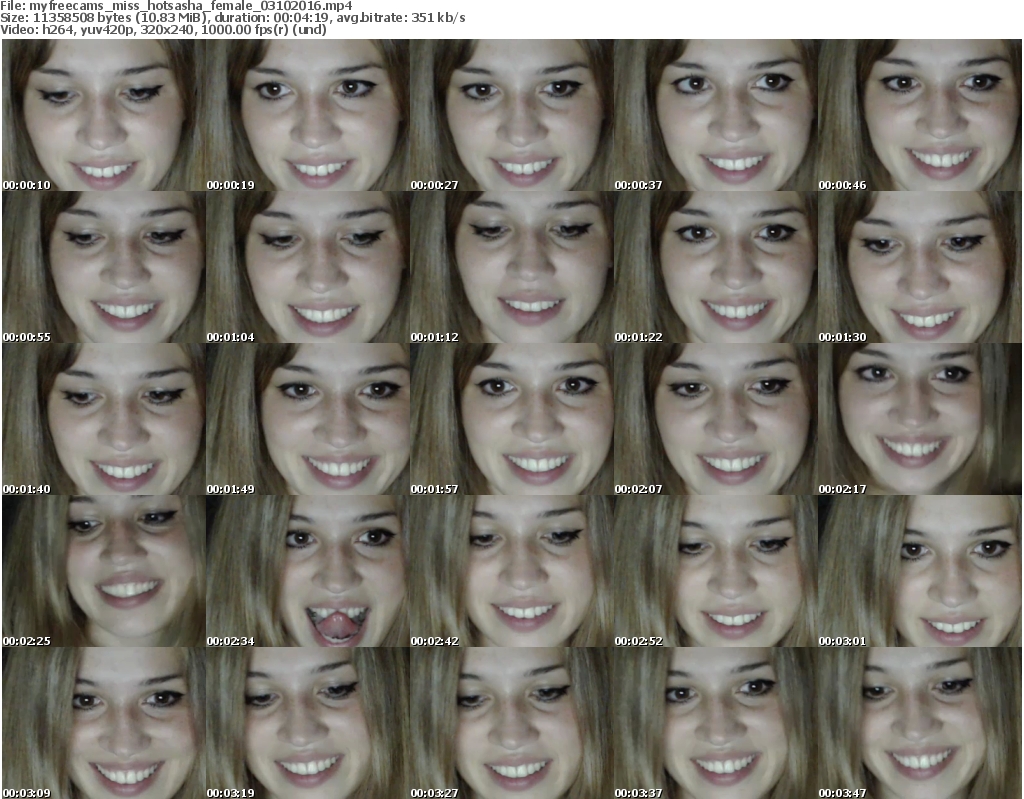This screenshot has height=799, width=1024.
Task: Pick the frame stamped 00:03:01
Action: [x=919, y=571]
